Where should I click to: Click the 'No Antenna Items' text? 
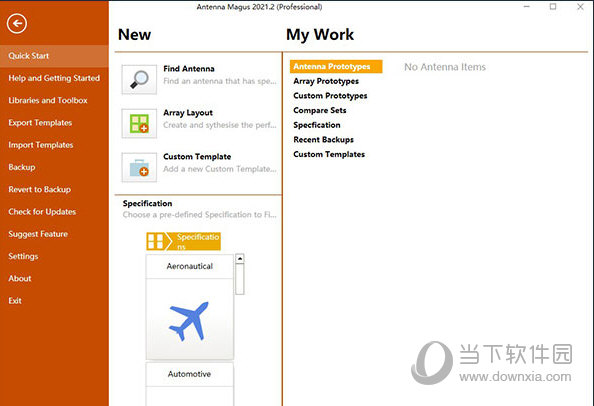click(445, 67)
